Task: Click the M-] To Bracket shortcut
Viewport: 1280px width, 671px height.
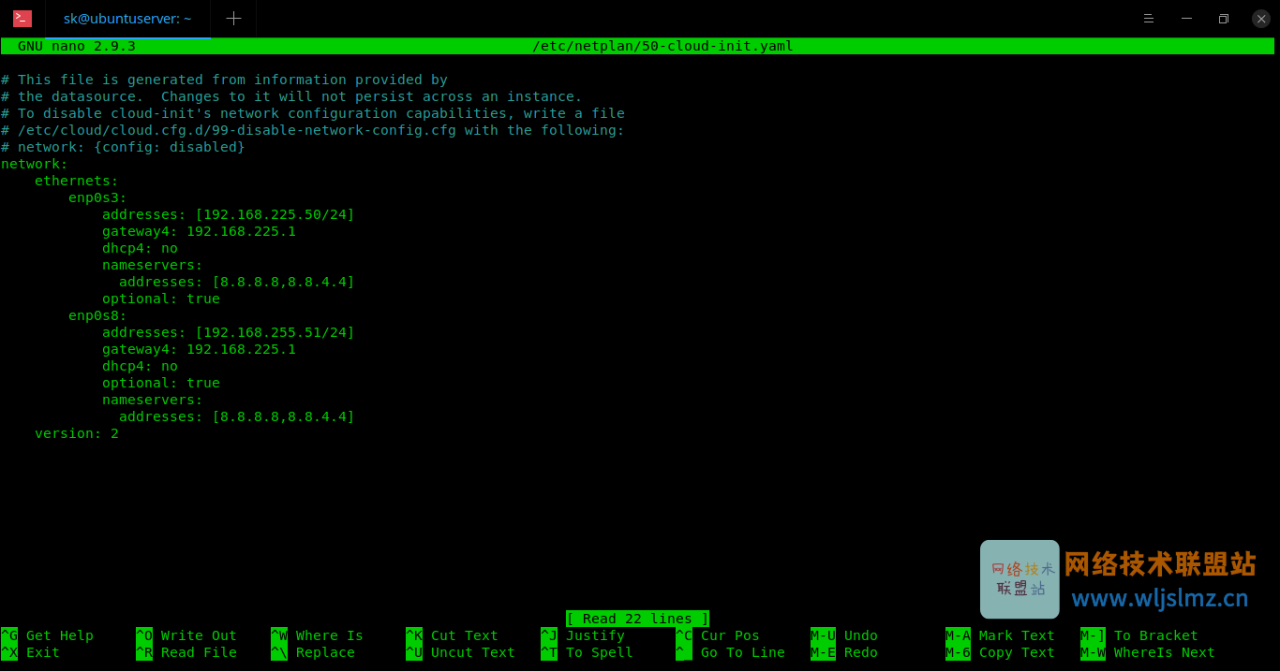Action: [x=1139, y=636]
